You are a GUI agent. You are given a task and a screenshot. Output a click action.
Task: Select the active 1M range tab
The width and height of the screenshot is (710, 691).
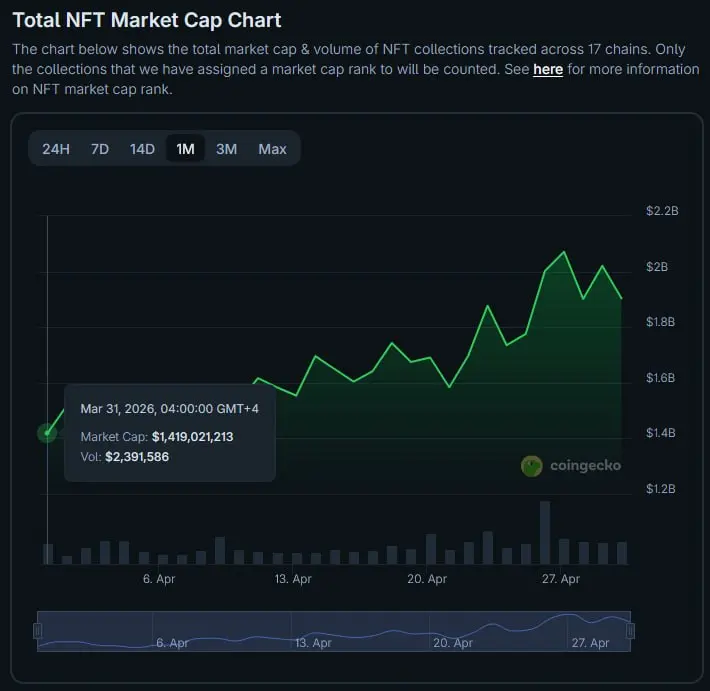[x=185, y=149]
